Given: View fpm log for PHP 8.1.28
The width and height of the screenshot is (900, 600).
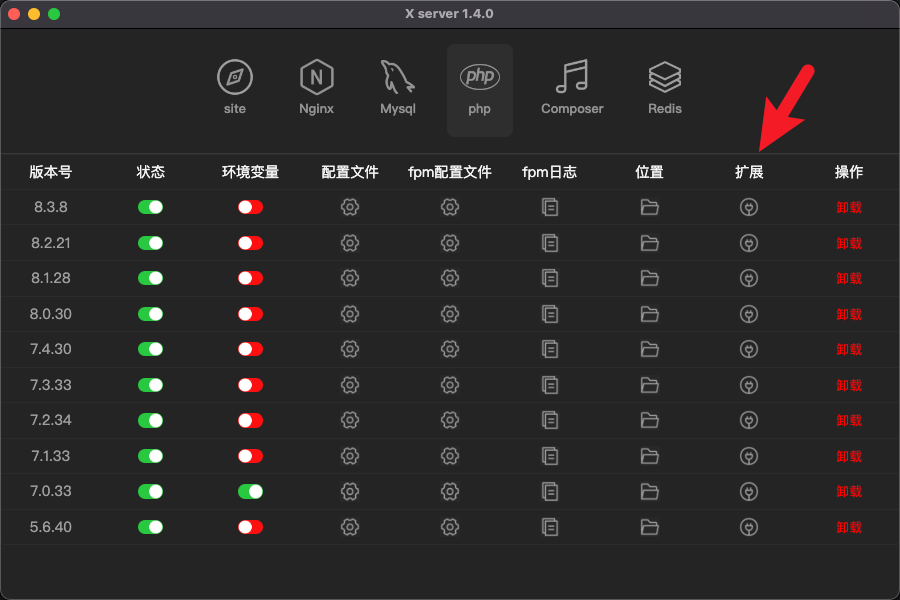Looking at the screenshot, I should point(550,278).
